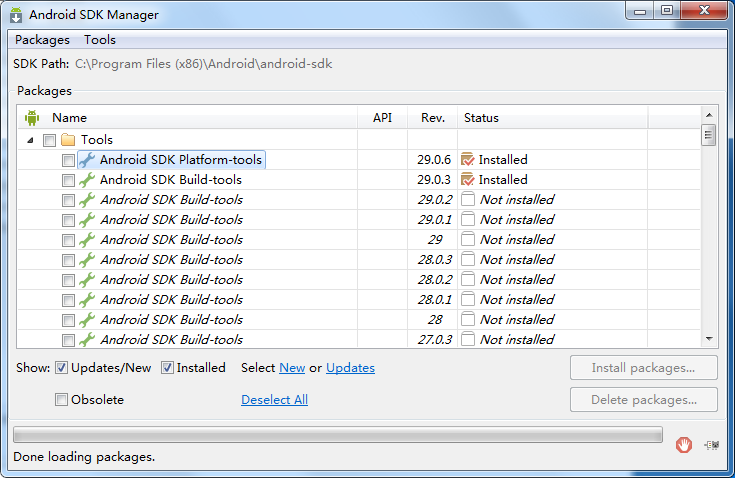
Task: Sort by the Rev. column header
Action: click(433, 118)
